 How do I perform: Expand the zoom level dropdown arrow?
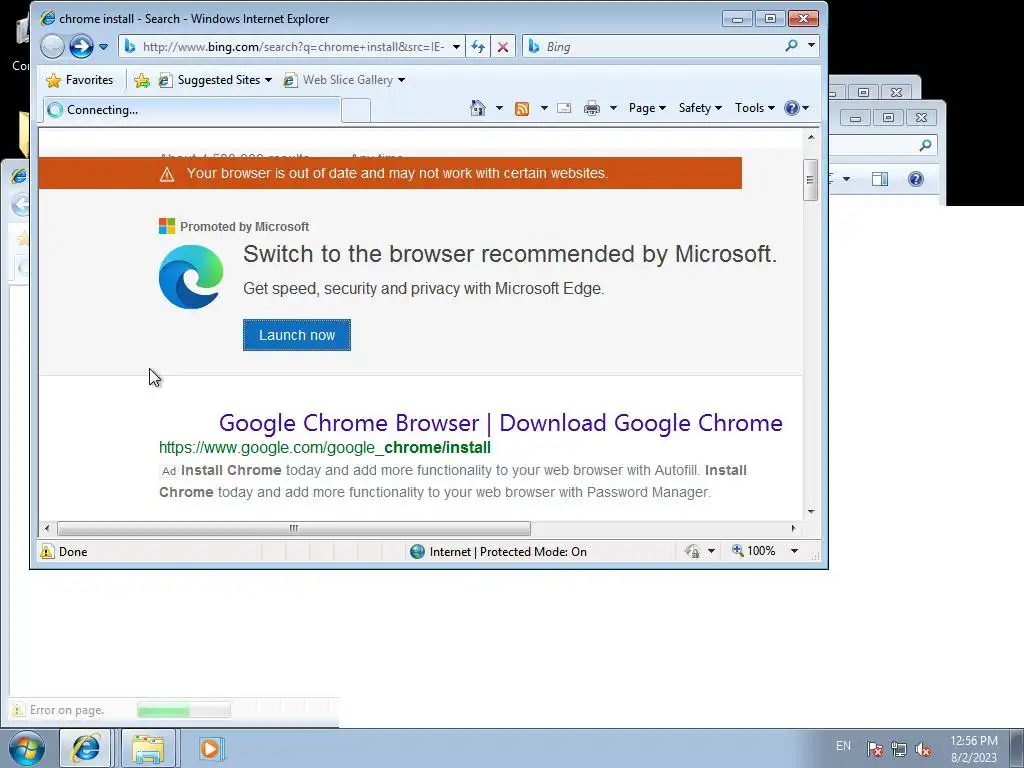[x=794, y=551]
